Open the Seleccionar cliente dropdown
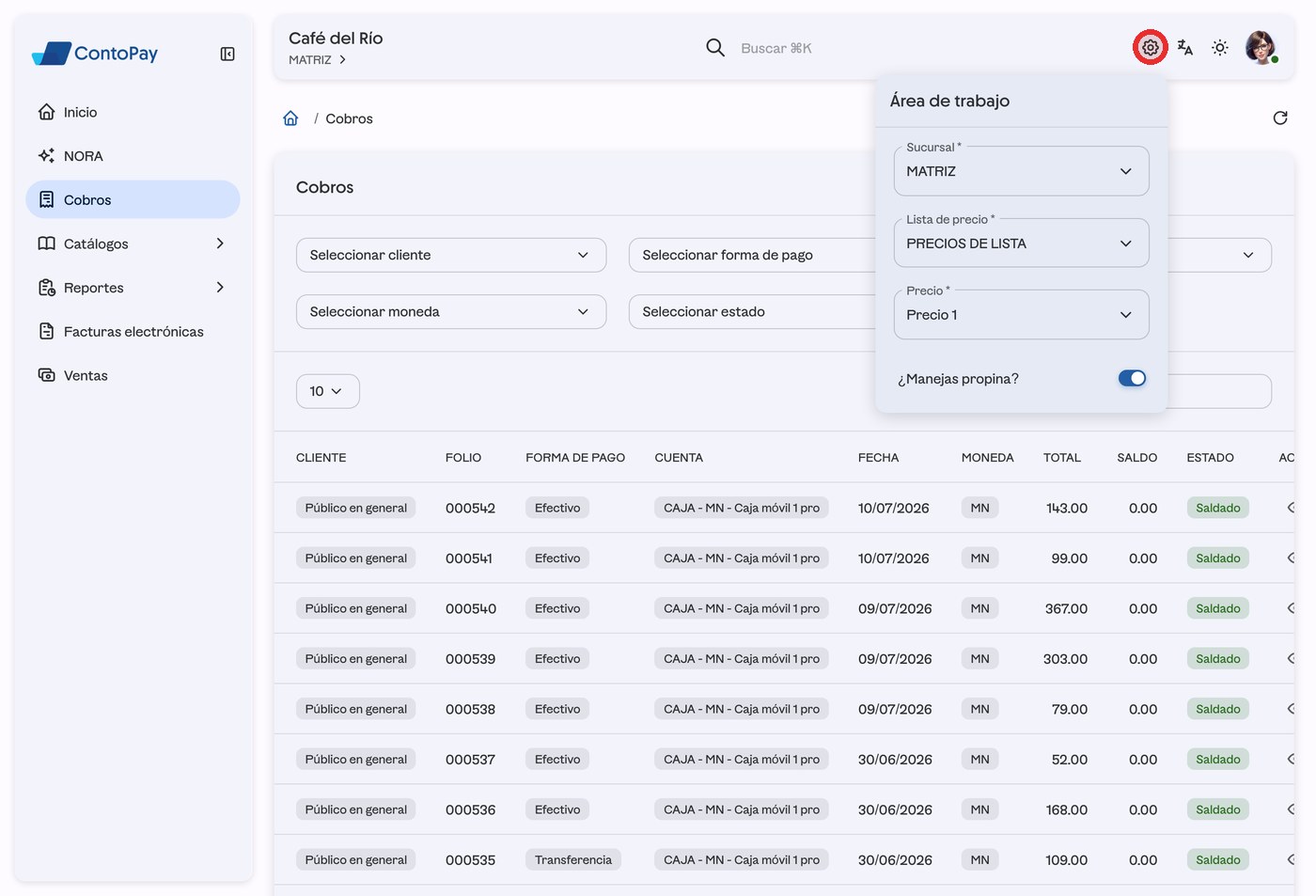This screenshot has height=896, width=1316. coord(451,255)
